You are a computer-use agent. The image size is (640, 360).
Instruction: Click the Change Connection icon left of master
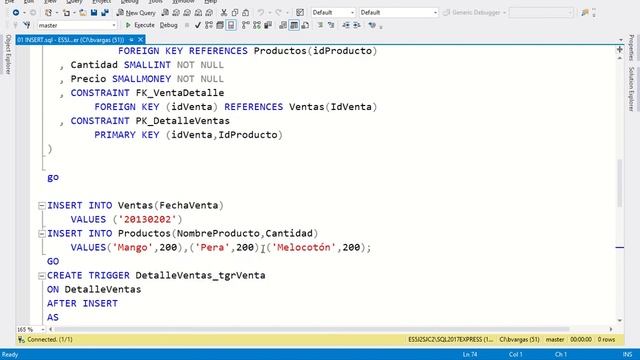tap(27, 25)
